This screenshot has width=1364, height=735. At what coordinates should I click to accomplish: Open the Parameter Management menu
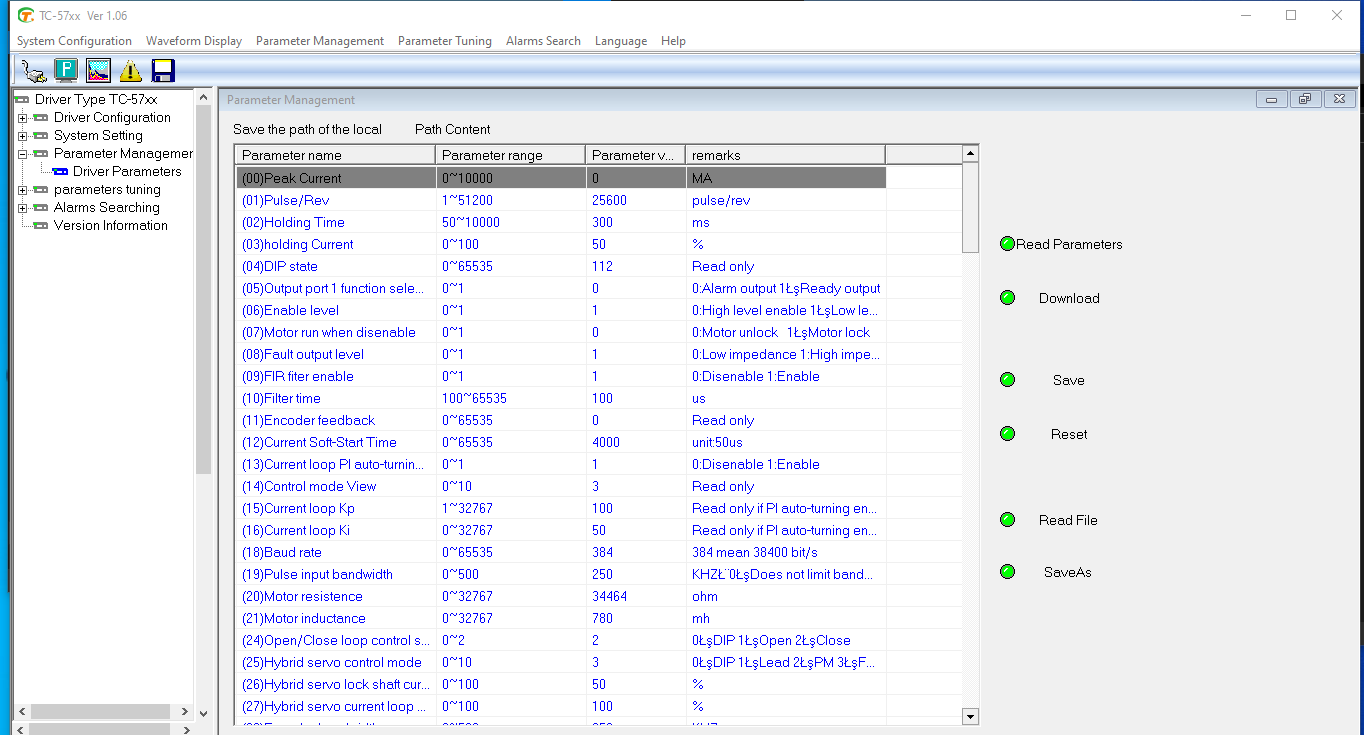pyautogui.click(x=320, y=41)
